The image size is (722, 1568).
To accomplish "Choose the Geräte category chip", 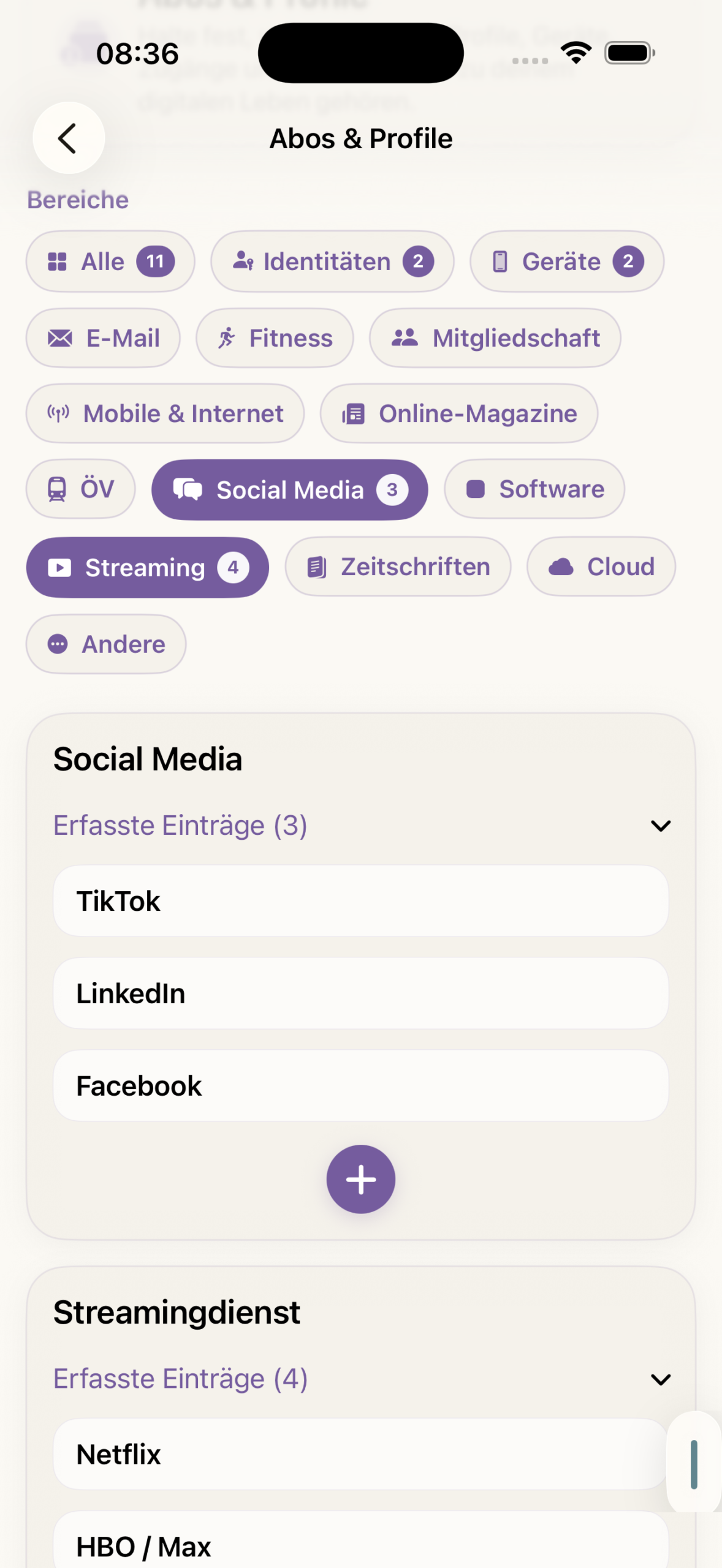I will (567, 262).
